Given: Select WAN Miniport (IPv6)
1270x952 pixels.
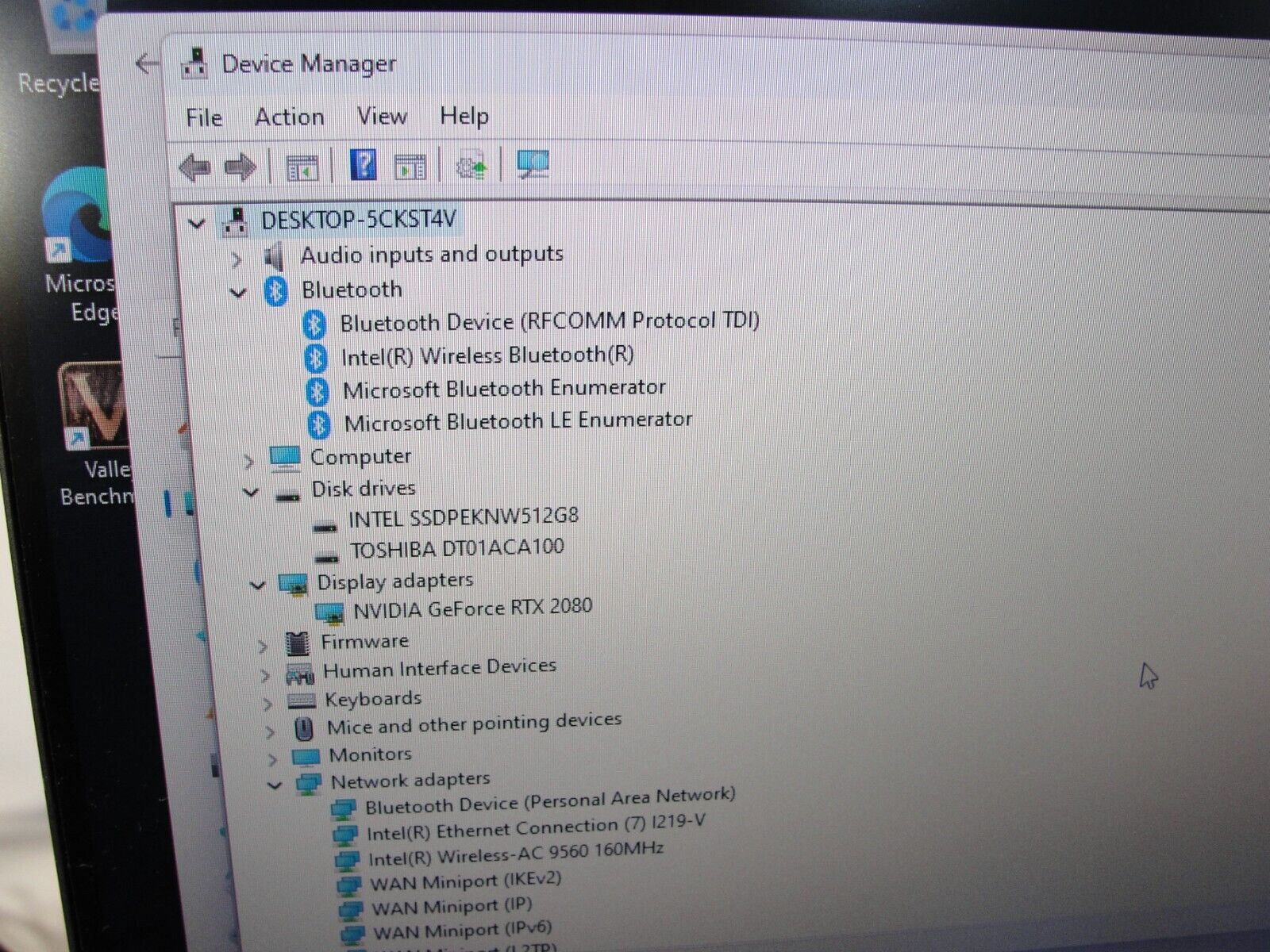Looking at the screenshot, I should [x=462, y=929].
